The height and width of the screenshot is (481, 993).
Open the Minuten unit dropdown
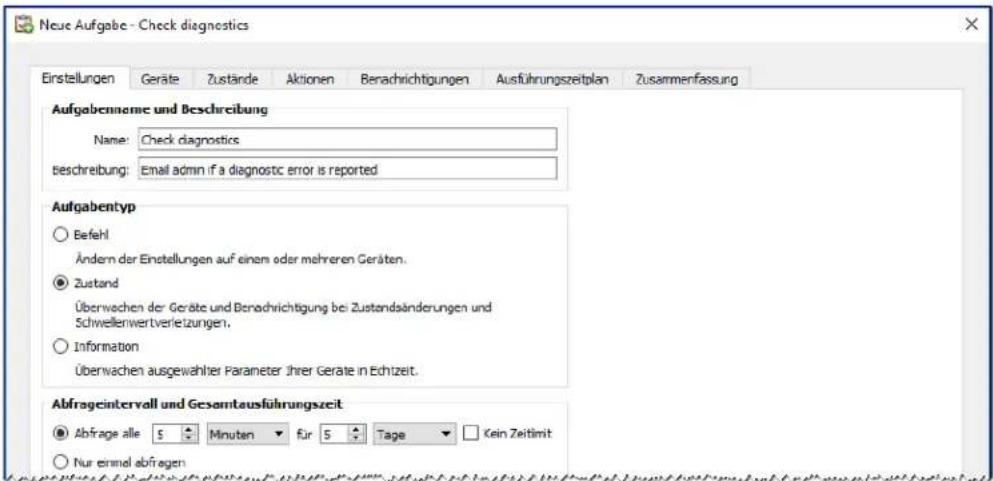(246, 434)
